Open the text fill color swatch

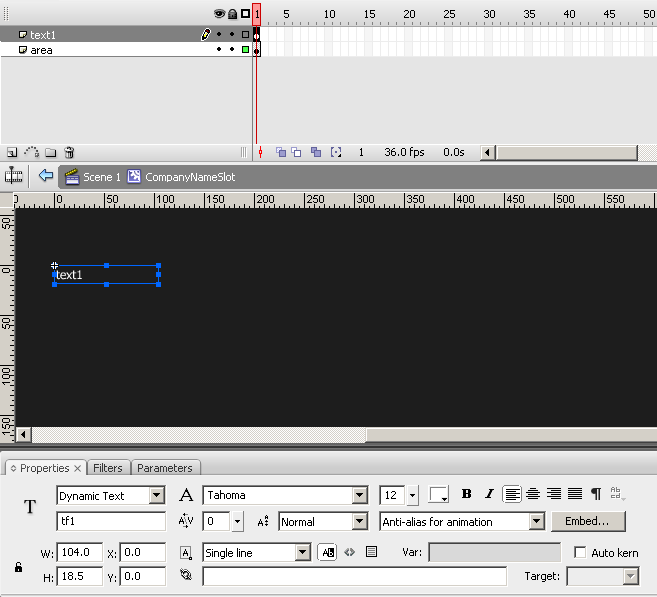point(438,495)
